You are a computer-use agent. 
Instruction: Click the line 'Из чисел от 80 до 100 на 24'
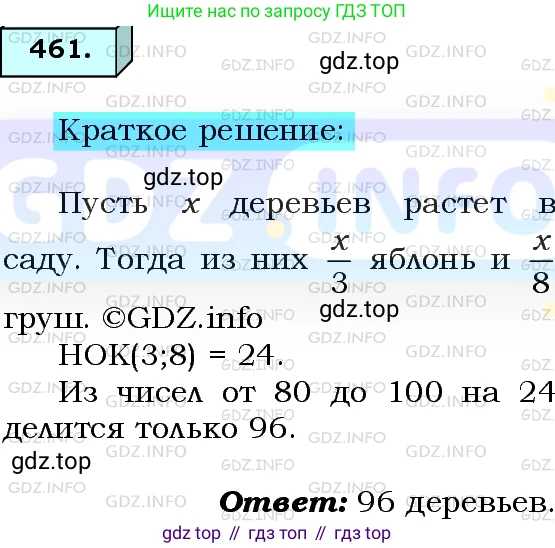click(x=306, y=392)
